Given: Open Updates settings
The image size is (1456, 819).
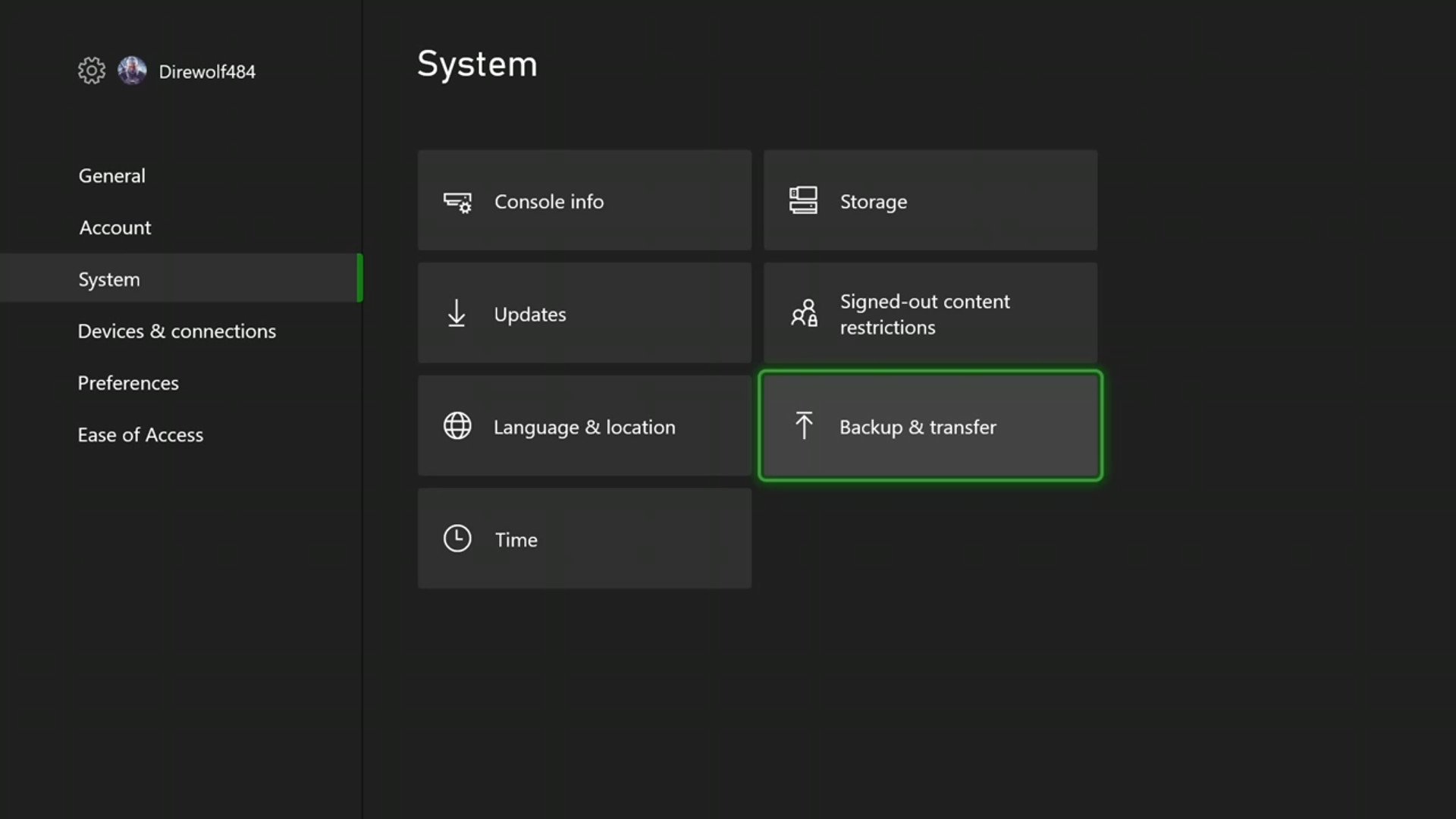Looking at the screenshot, I should click(584, 314).
